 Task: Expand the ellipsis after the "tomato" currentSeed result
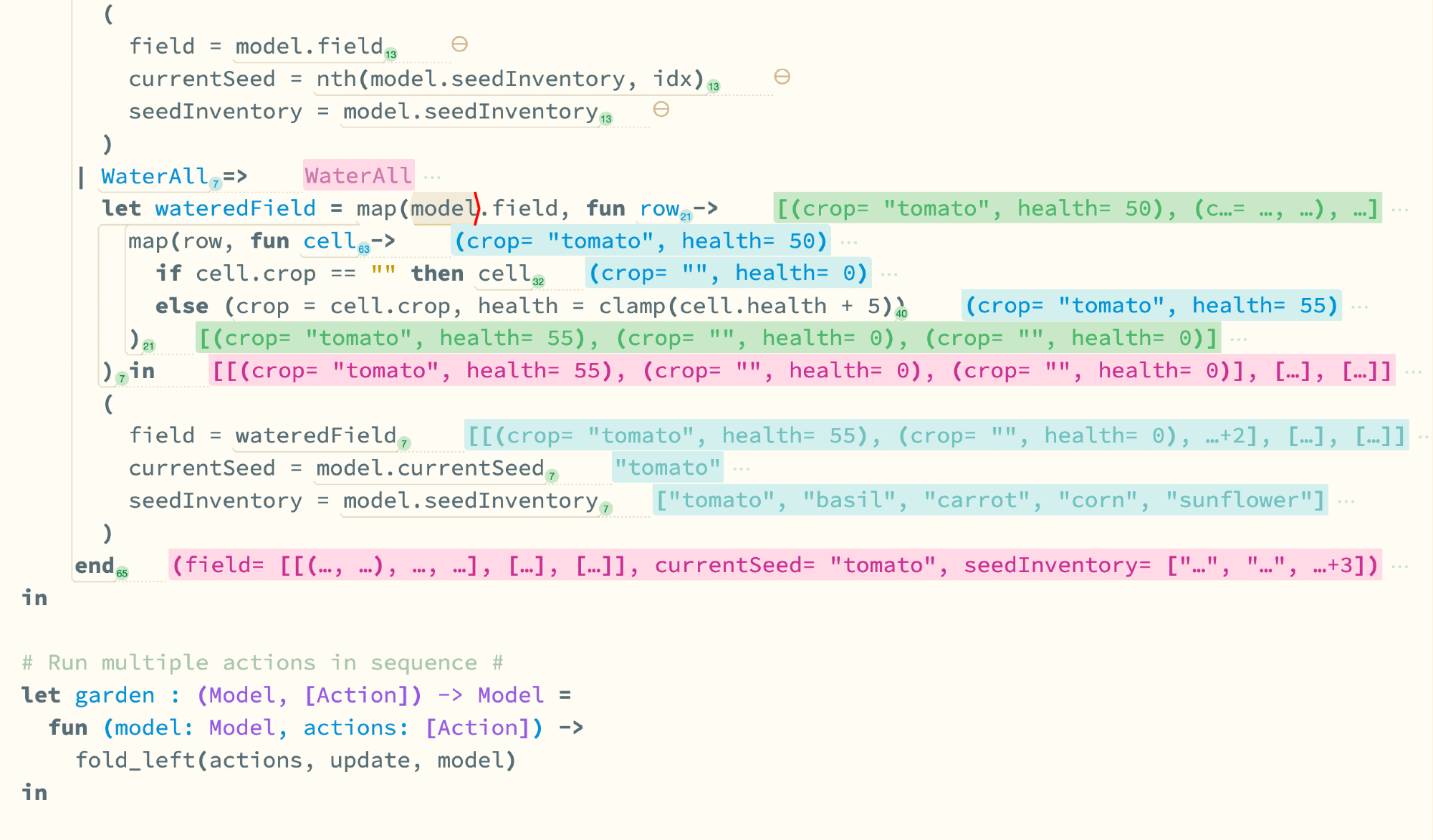tap(742, 468)
